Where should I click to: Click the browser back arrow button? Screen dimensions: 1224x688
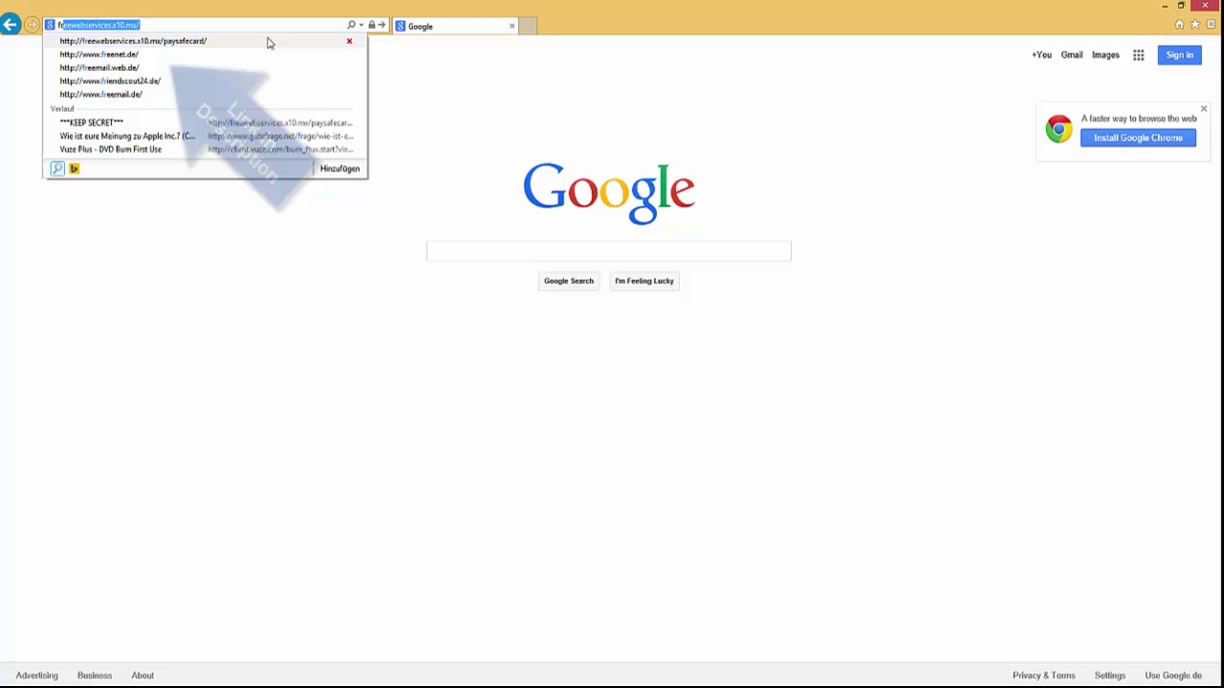pyautogui.click(x=11, y=25)
